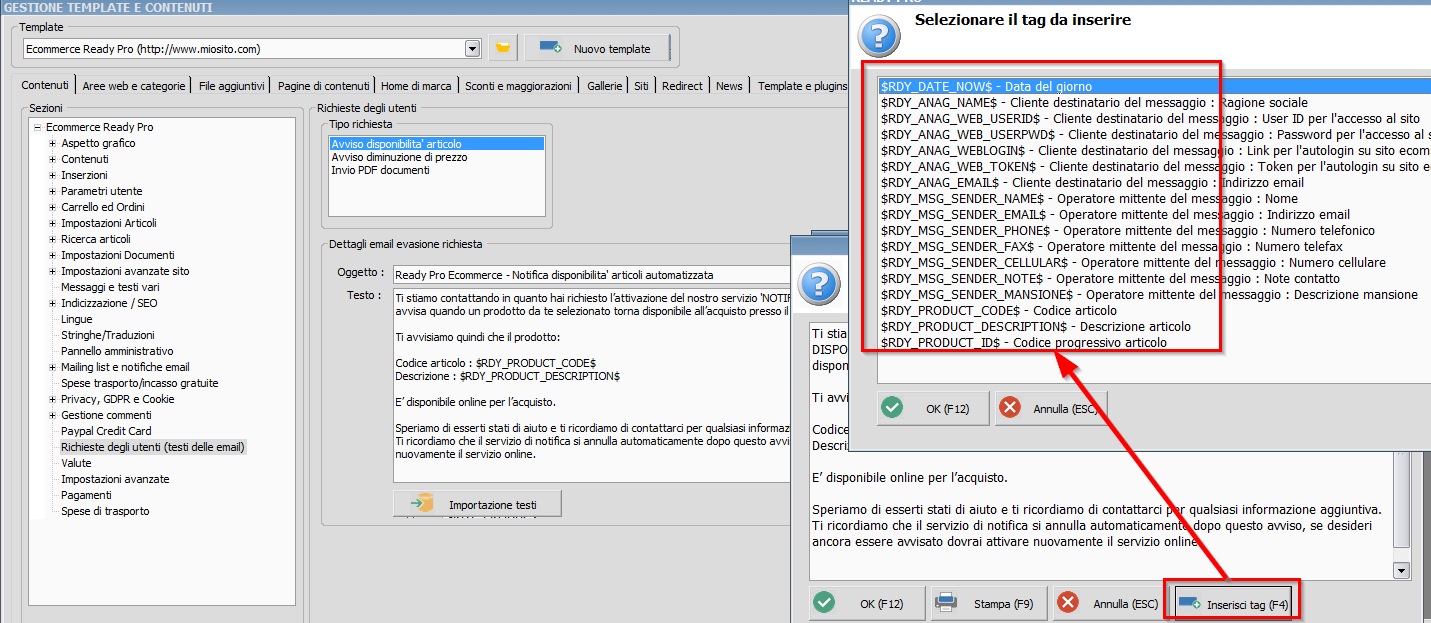Select the Spese di trasporto tree item
1431x623 pixels.
105,511
